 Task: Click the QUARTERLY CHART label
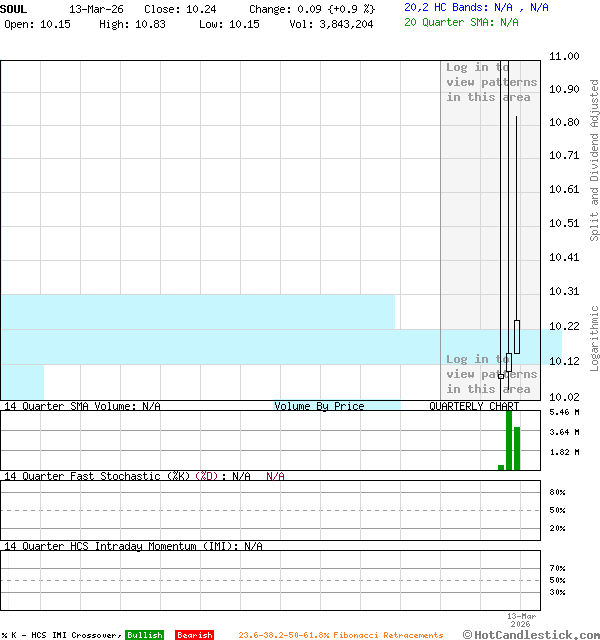point(474,406)
